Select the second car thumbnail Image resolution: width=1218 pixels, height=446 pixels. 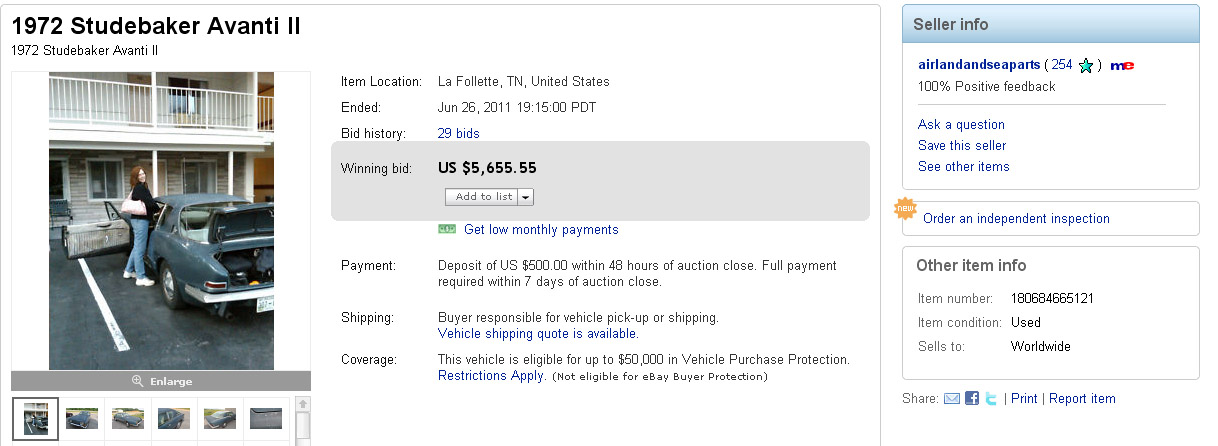coord(82,418)
